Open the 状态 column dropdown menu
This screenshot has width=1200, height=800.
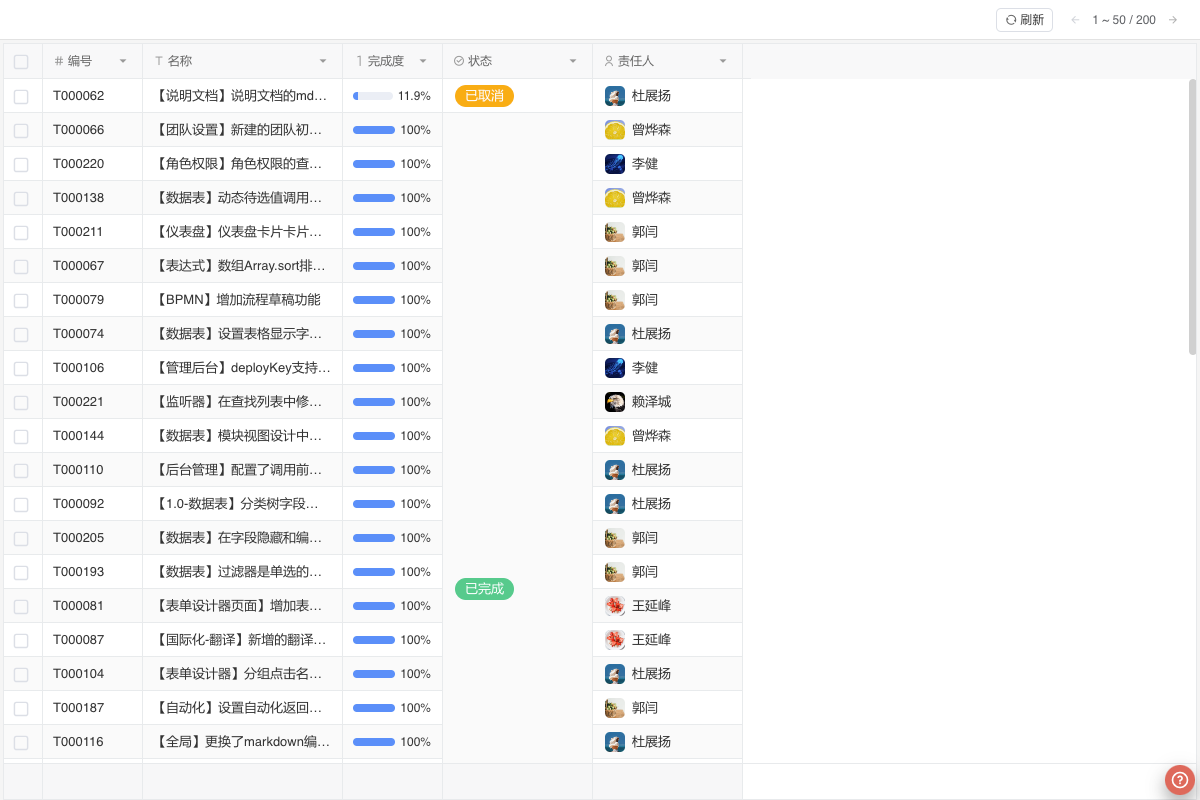click(574, 61)
